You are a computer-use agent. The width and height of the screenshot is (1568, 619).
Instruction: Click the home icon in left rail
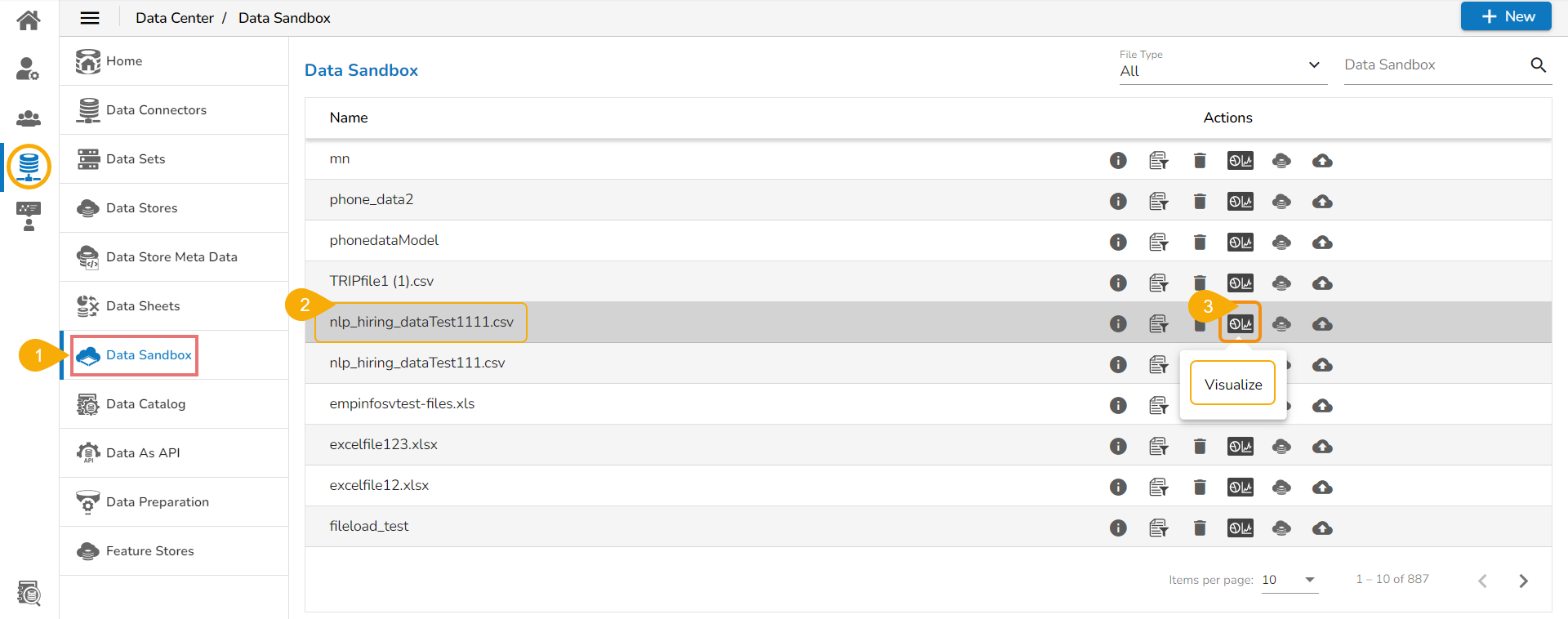point(29,20)
